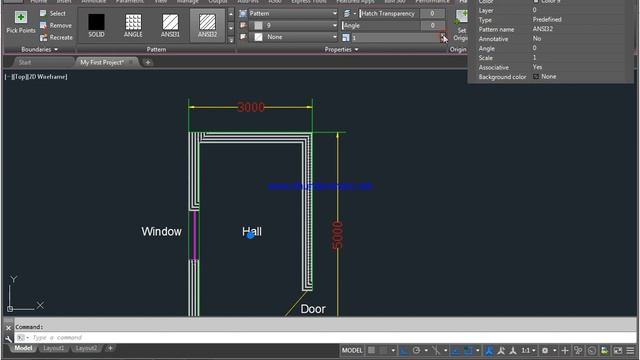Click the hatch pattern scale value field

(x=395, y=38)
